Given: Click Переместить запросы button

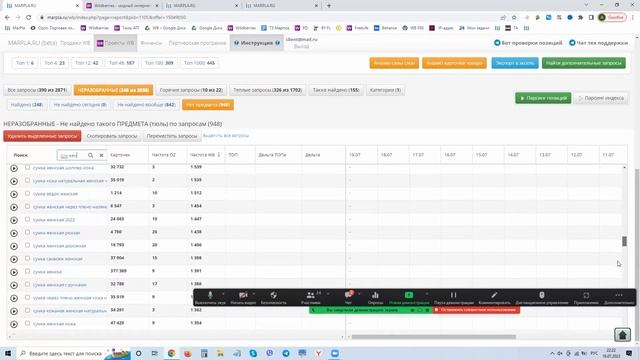Looking at the screenshot, I should tap(172, 136).
